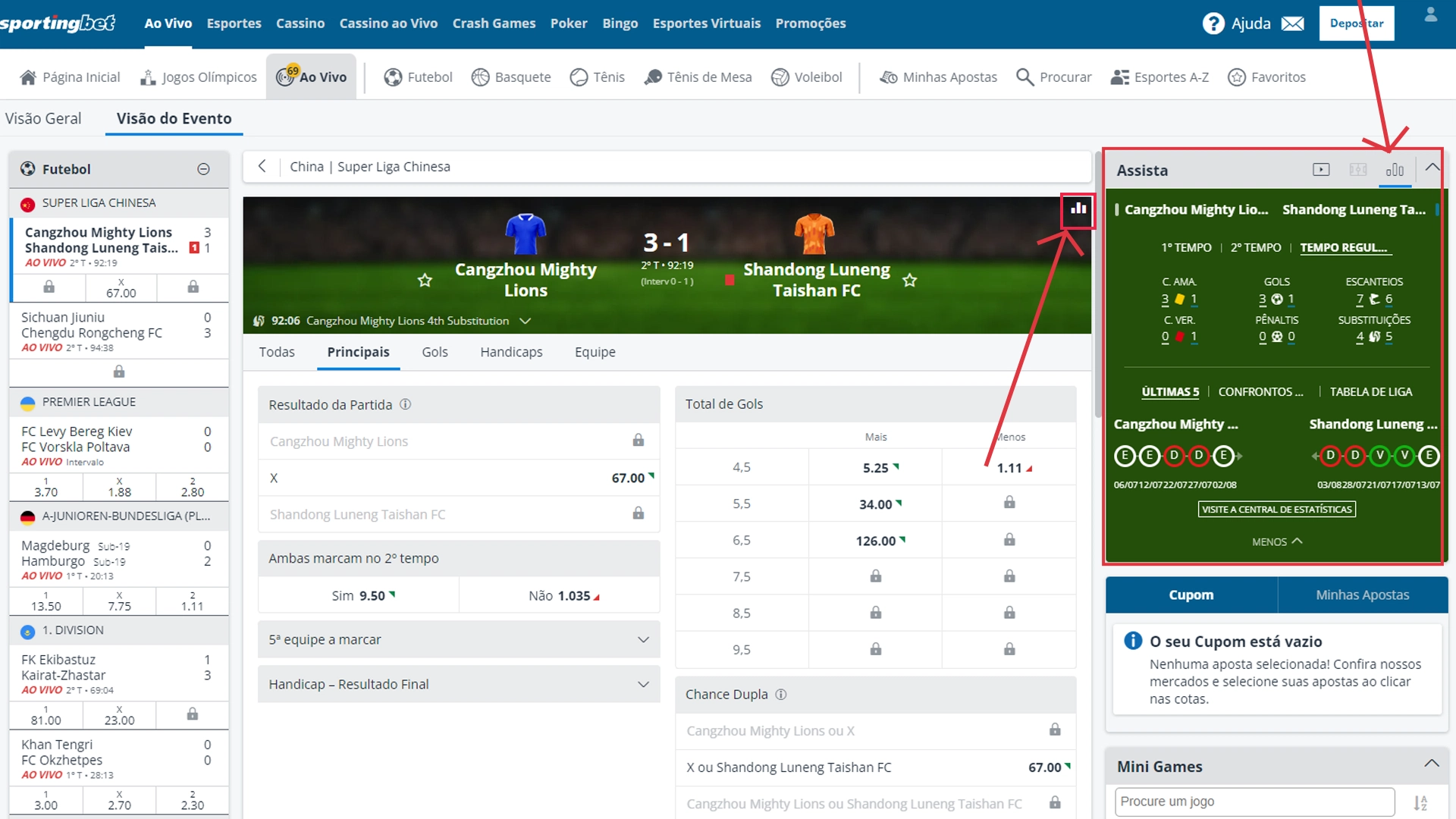Screen dimensions: 1456x819
Task: Select the video stream icon in Assista
Action: (1321, 169)
